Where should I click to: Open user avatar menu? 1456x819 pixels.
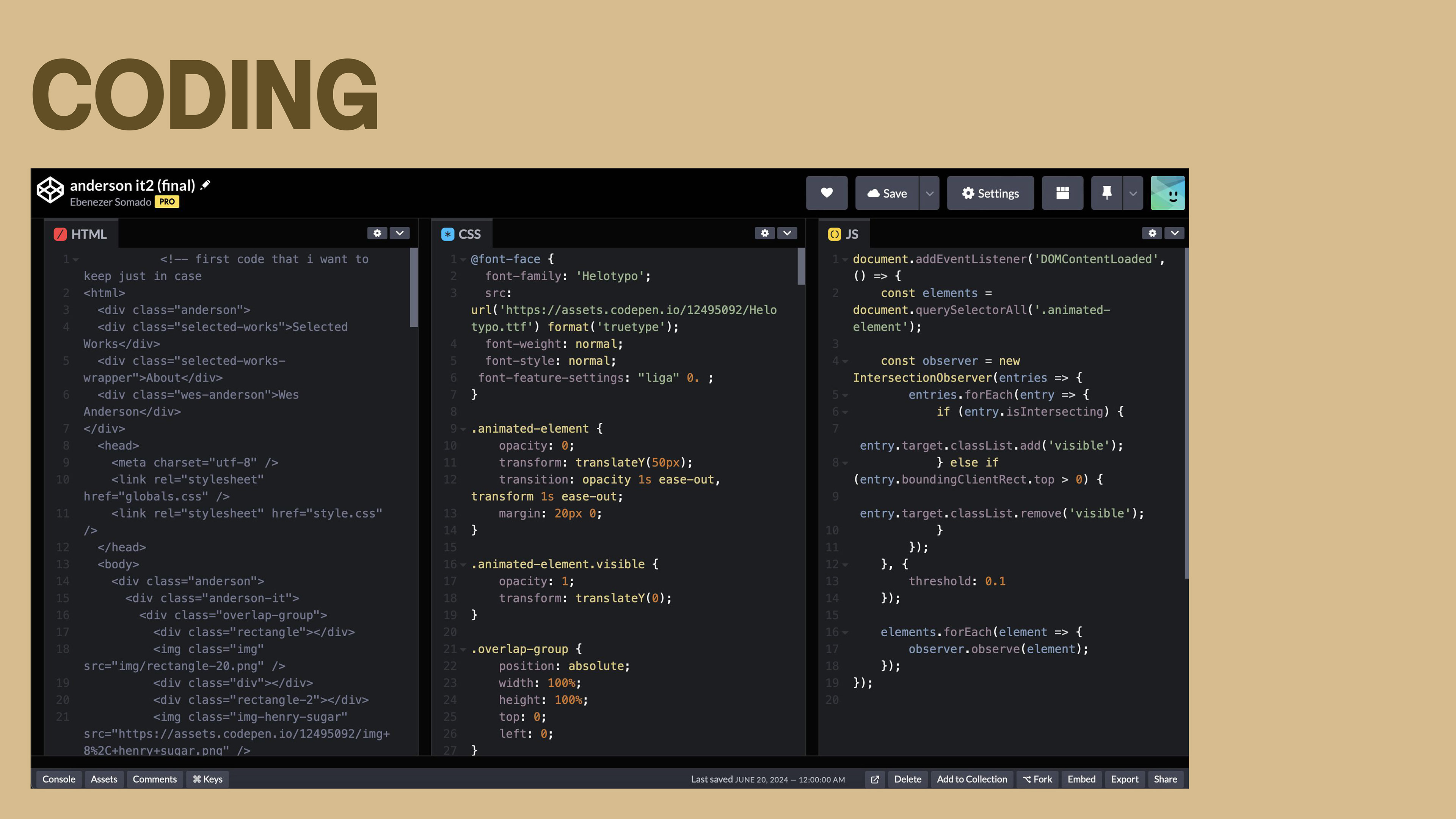[x=1168, y=193]
